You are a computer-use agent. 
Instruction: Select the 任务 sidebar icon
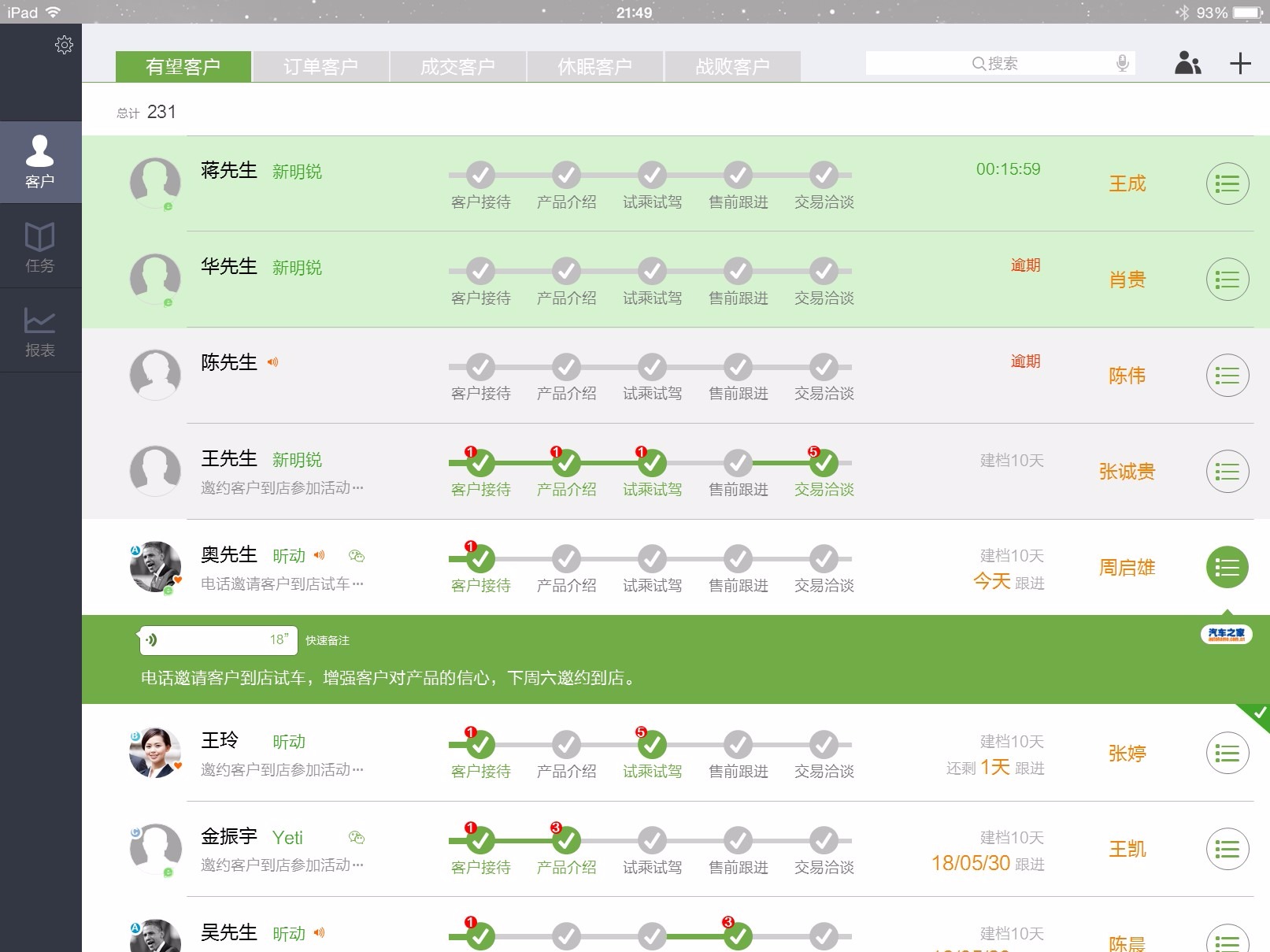pyautogui.click(x=40, y=246)
